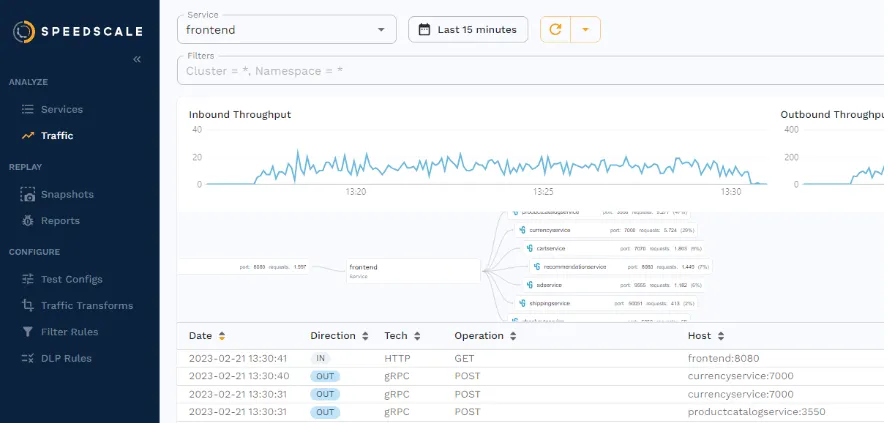
Task: Open Traffic in the sidebar
Action: coord(57,136)
